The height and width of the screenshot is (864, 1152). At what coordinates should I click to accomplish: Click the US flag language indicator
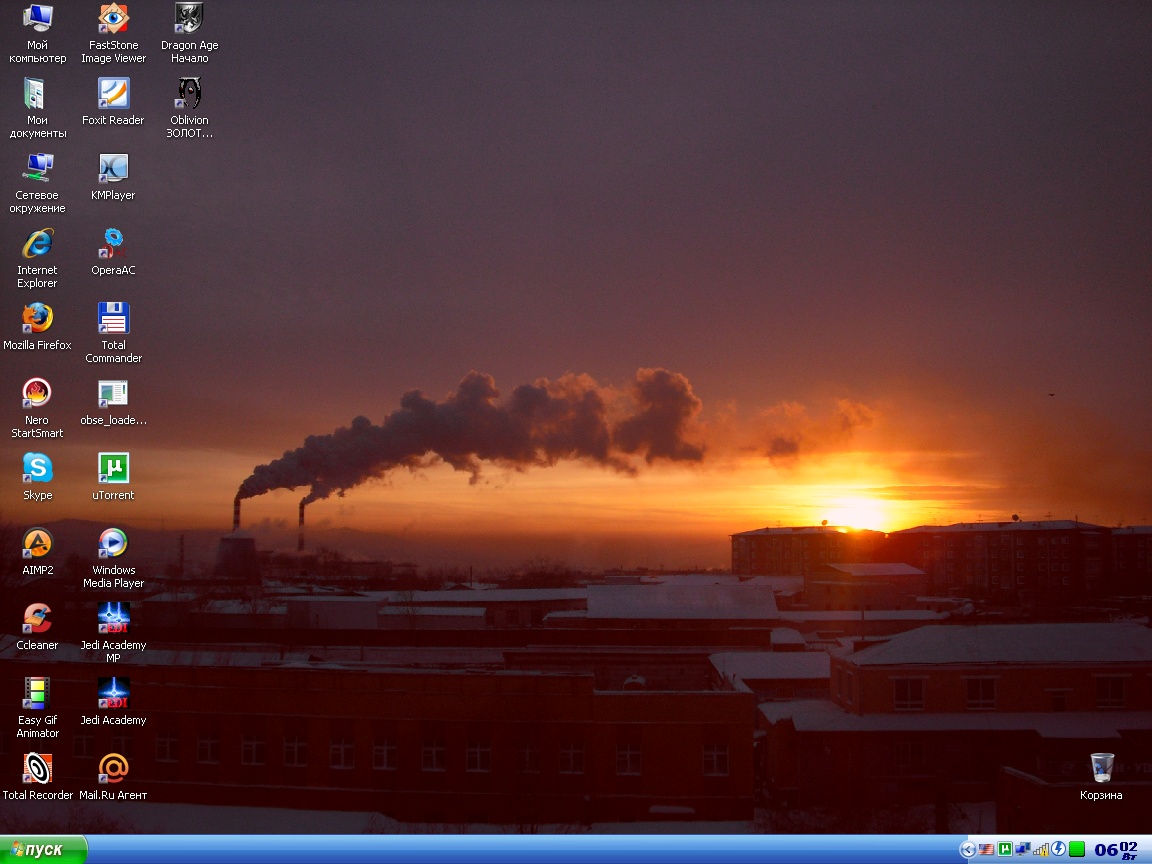tap(986, 850)
